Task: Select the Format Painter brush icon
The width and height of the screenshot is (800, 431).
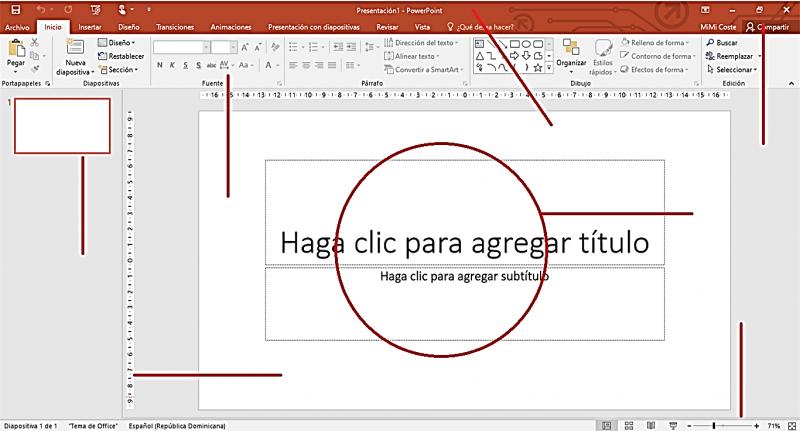Action: 35,69
